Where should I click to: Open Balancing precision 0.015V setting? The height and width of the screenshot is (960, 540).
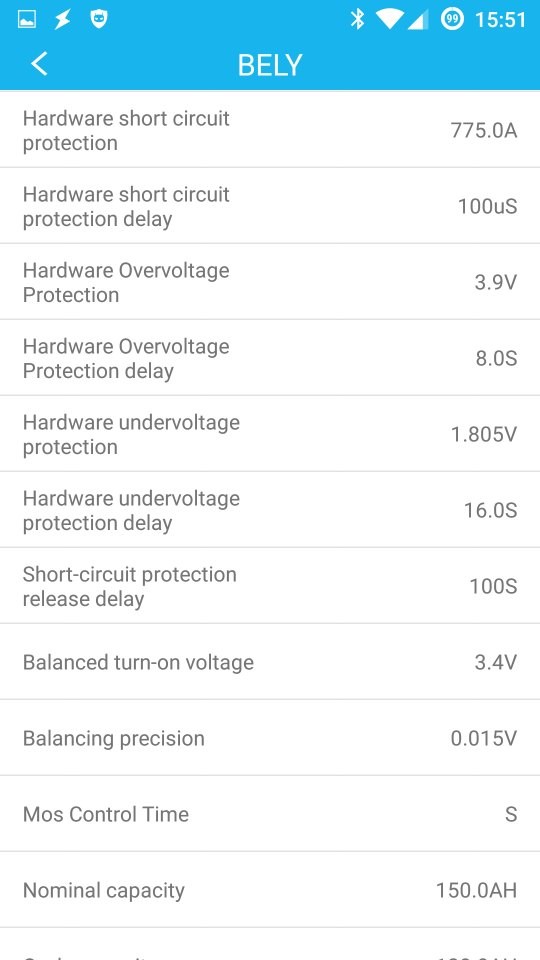(270, 737)
